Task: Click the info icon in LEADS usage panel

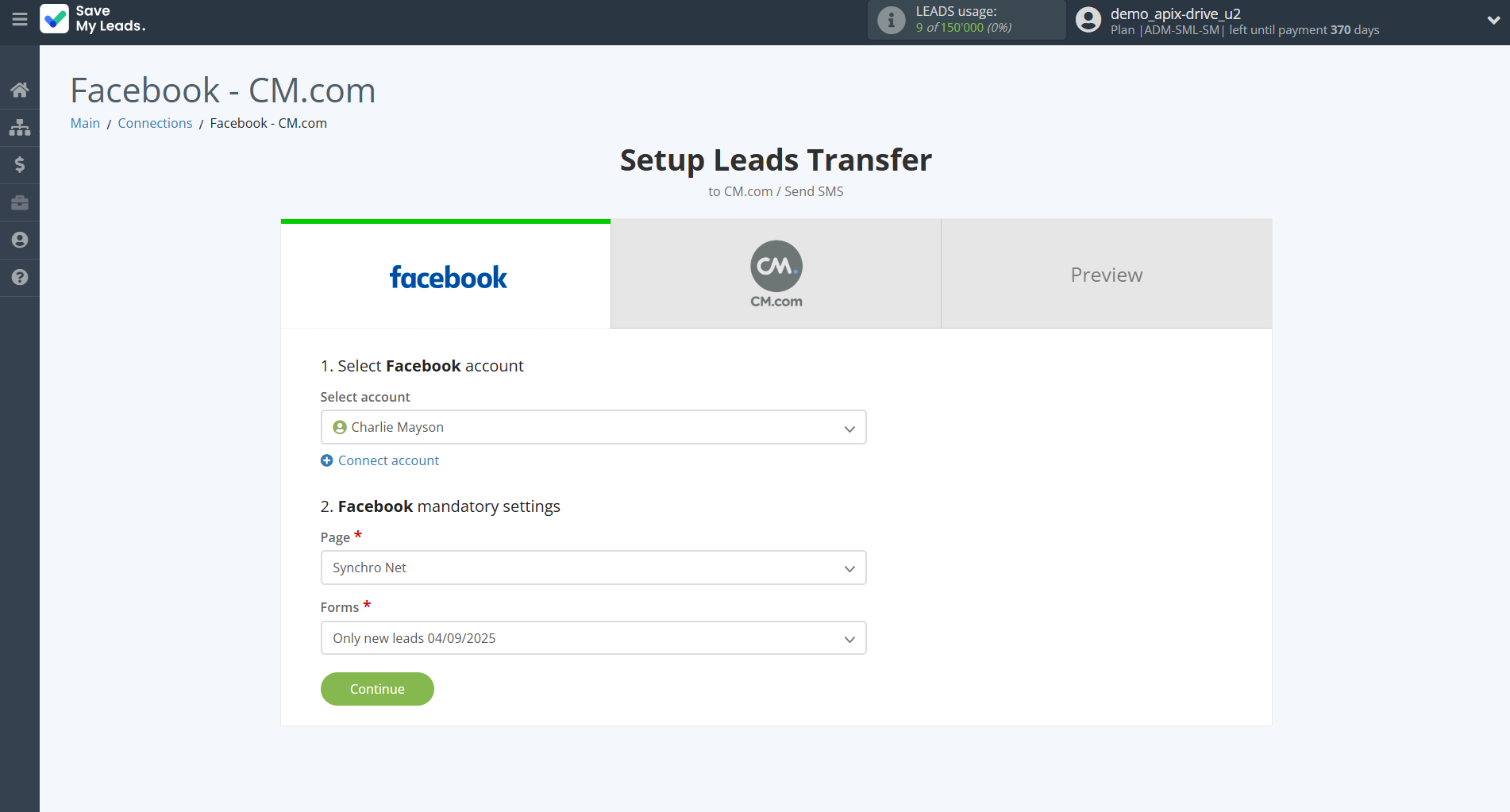Action: [x=890, y=20]
